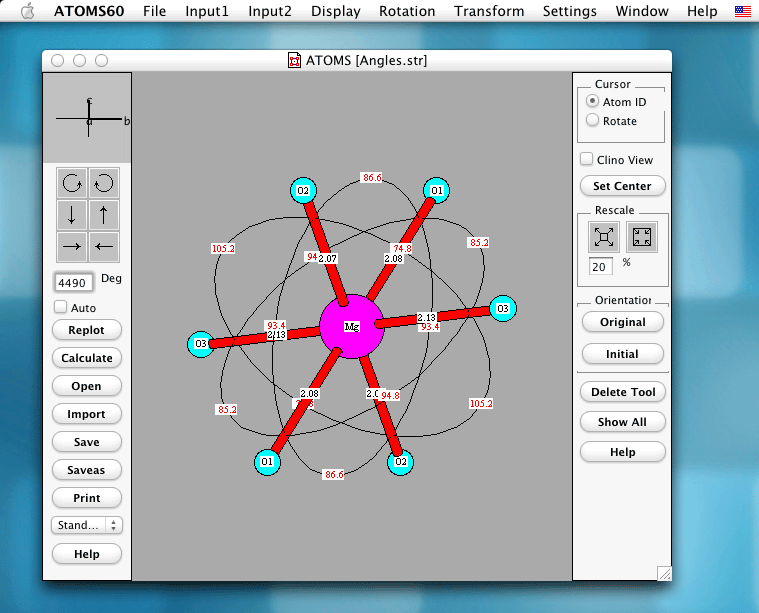Viewport: 759px width, 613px height.
Task: Open the Transform menu
Action: 488,11
